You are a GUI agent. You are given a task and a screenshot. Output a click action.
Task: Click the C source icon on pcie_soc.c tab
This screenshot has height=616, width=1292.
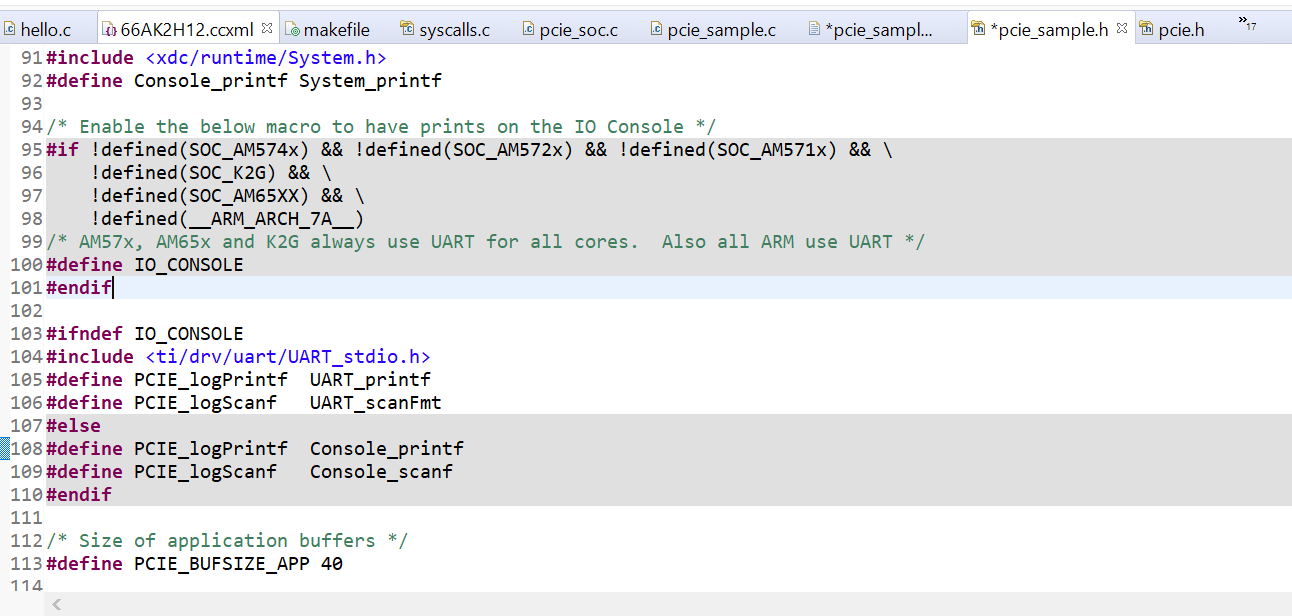coord(529,29)
